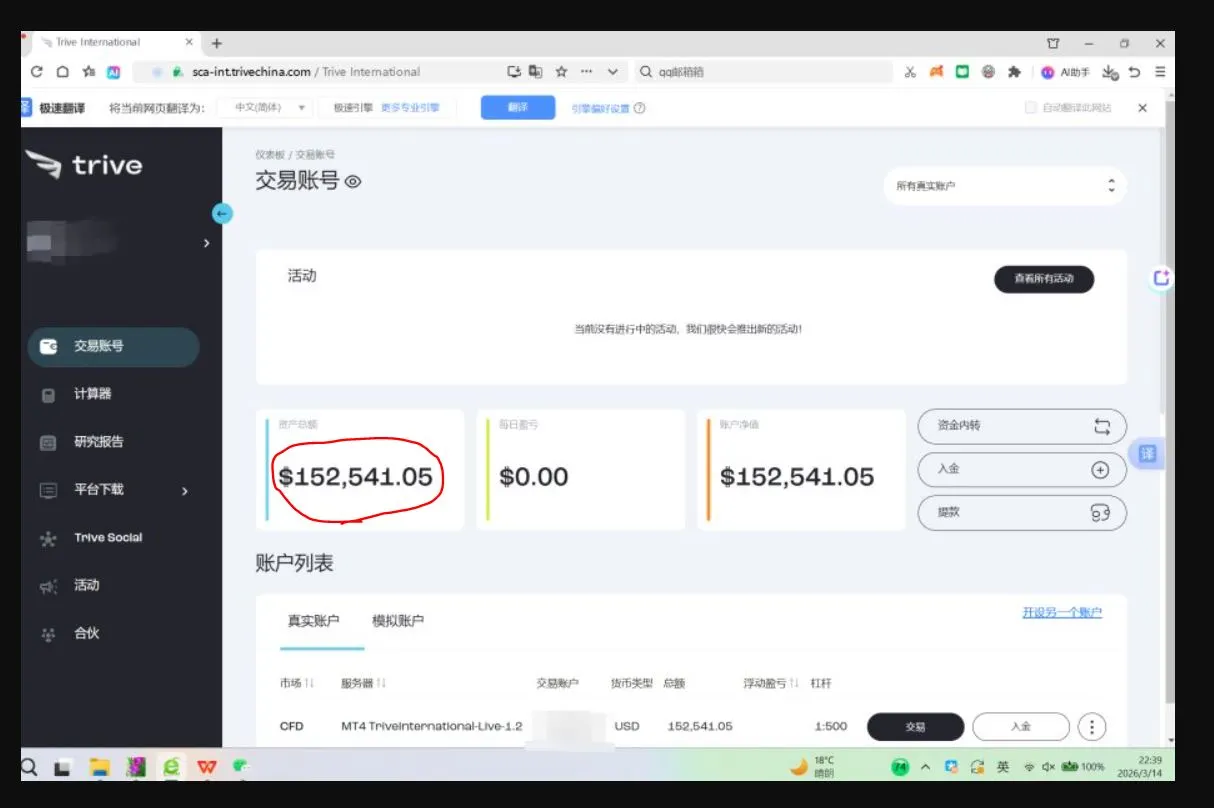Click the research report icon in the sidebar
The height and width of the screenshot is (808, 1214).
point(48,443)
